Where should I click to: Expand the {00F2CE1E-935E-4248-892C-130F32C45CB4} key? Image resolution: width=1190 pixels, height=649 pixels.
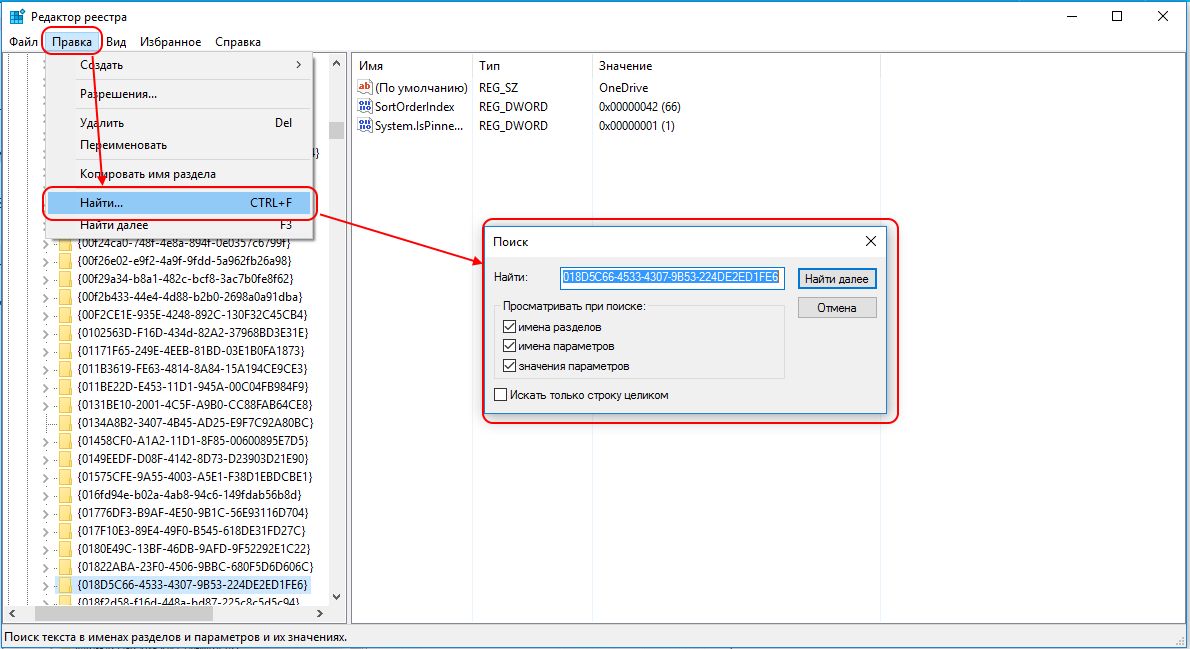[x=46, y=316]
